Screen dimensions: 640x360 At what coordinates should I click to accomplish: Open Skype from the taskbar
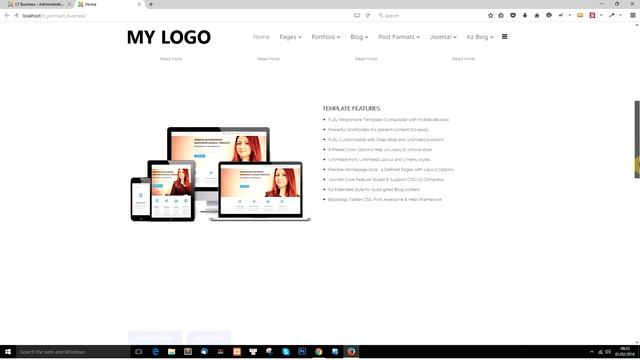tap(286, 351)
